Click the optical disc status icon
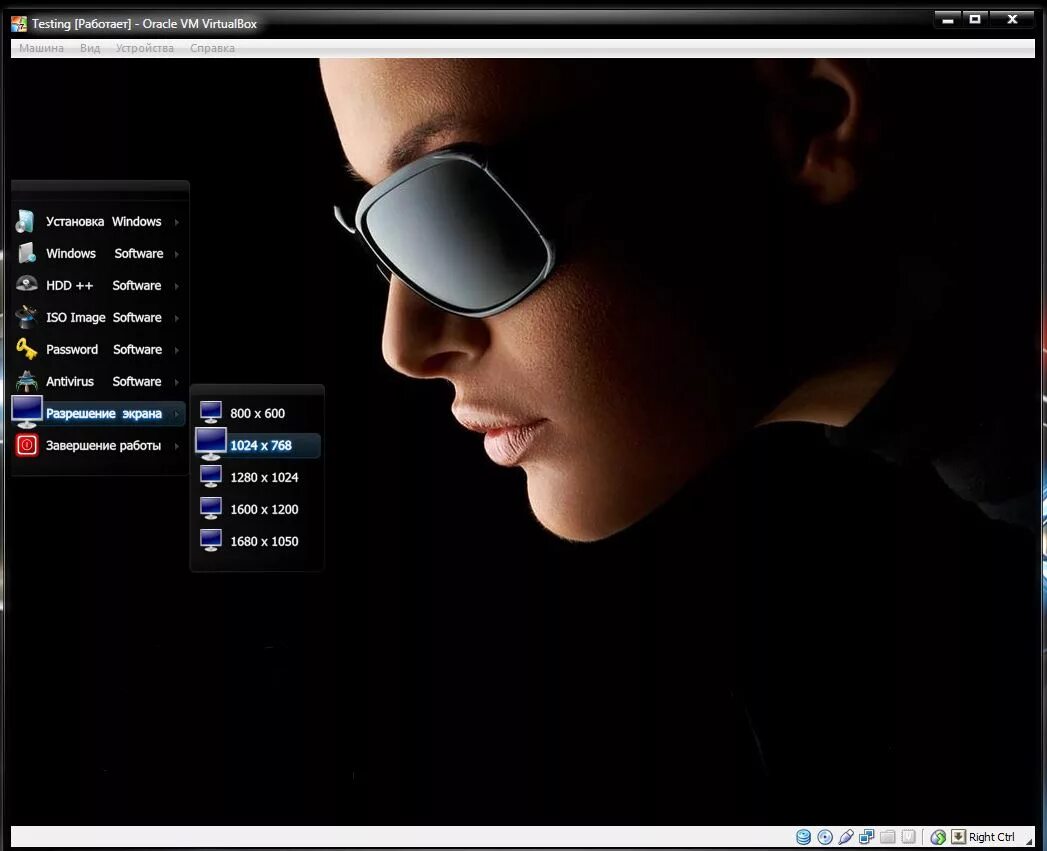 point(825,837)
